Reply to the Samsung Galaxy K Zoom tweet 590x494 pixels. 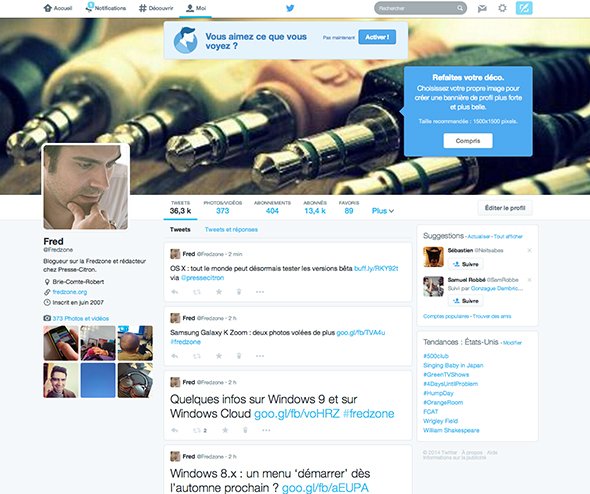coord(174,356)
